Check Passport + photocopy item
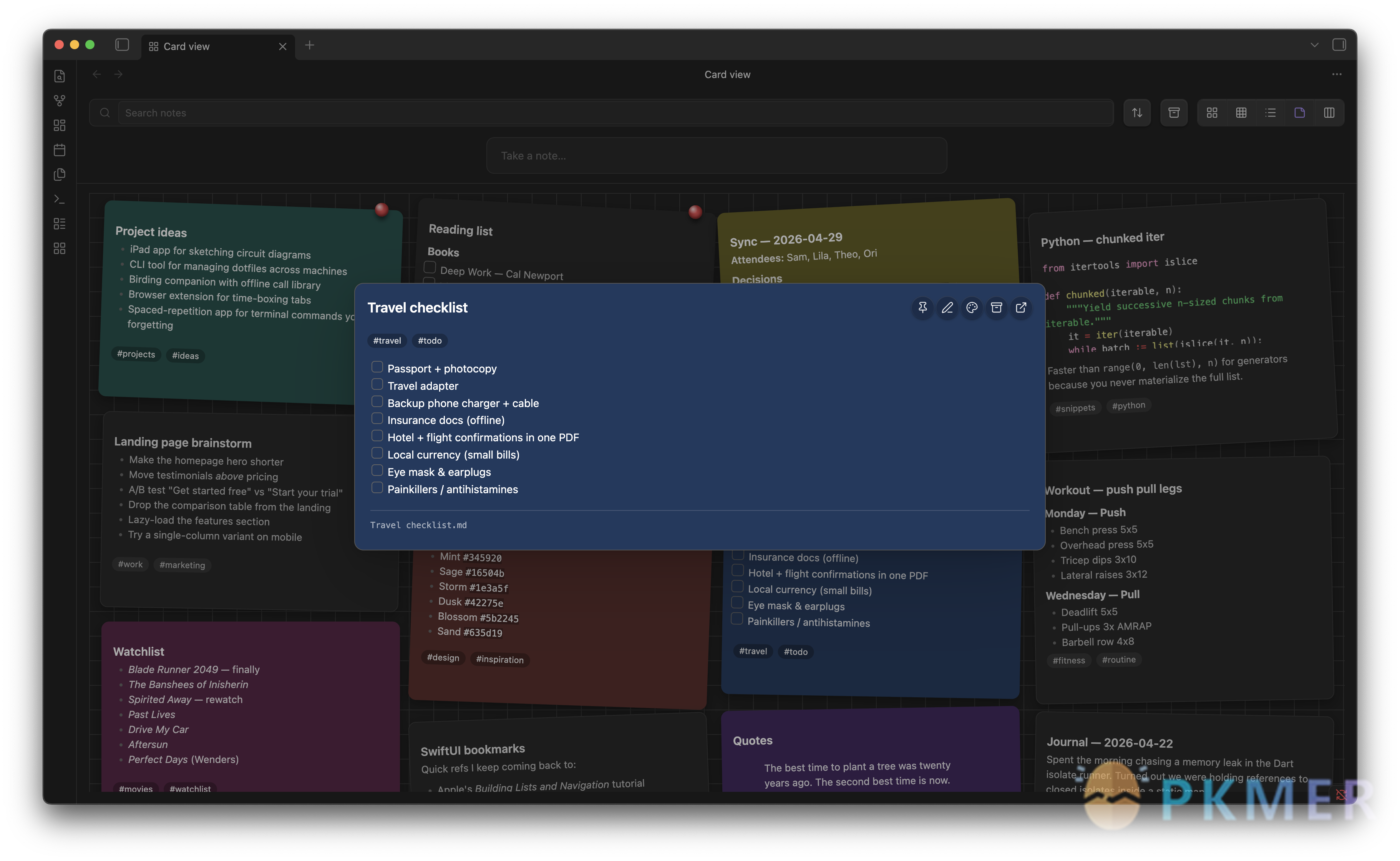 point(377,367)
